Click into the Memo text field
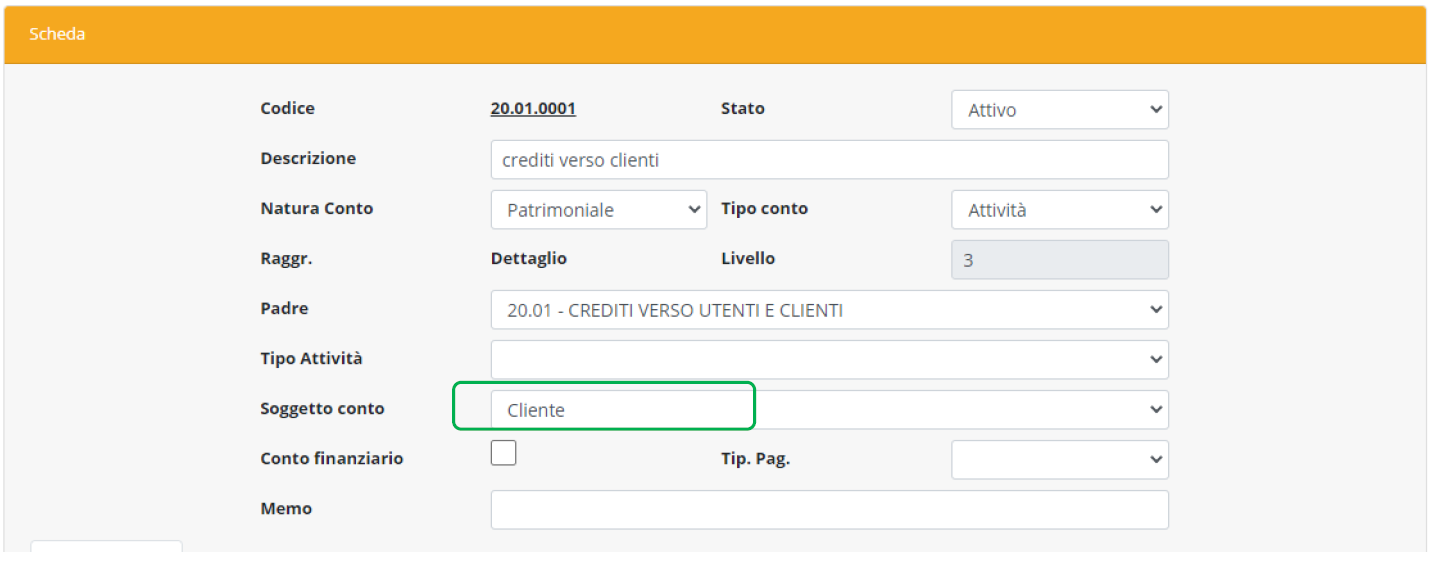Image resolution: width=1437 pixels, height=565 pixels. [828, 510]
